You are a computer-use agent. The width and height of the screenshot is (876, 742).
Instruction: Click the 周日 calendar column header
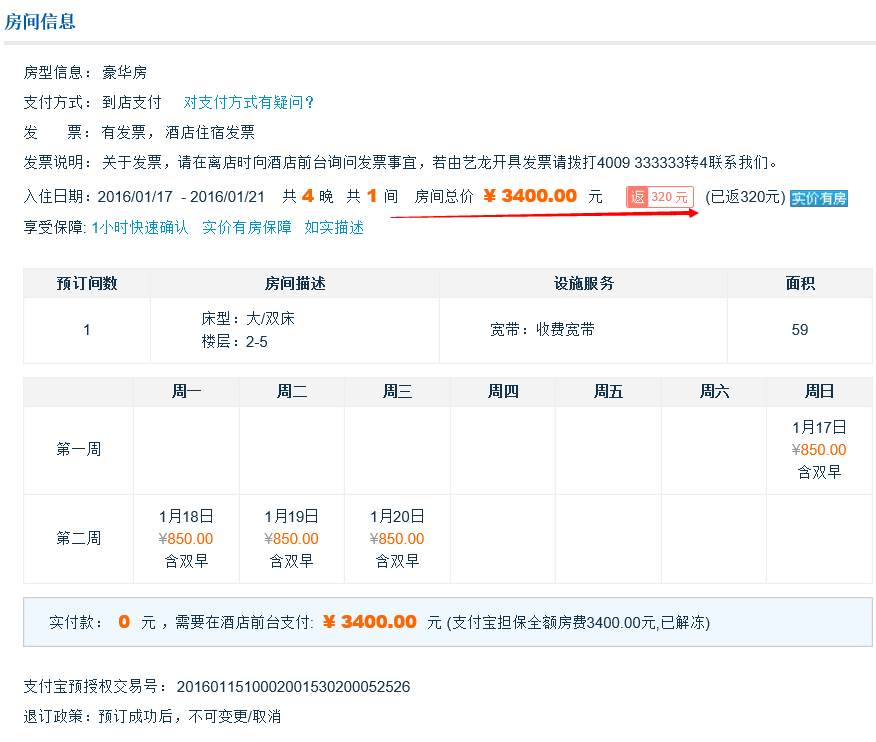tap(819, 392)
